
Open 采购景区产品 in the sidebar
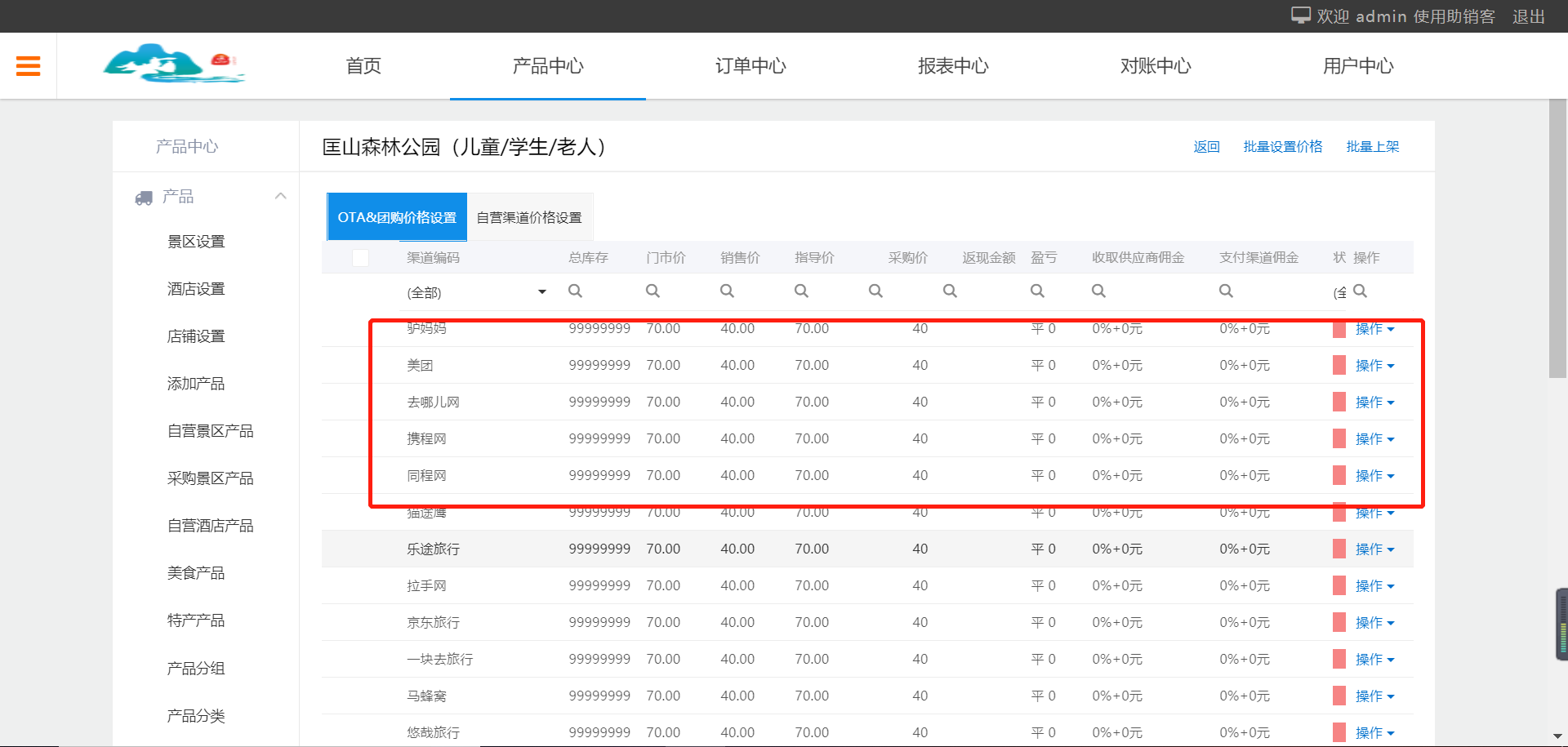coord(210,478)
